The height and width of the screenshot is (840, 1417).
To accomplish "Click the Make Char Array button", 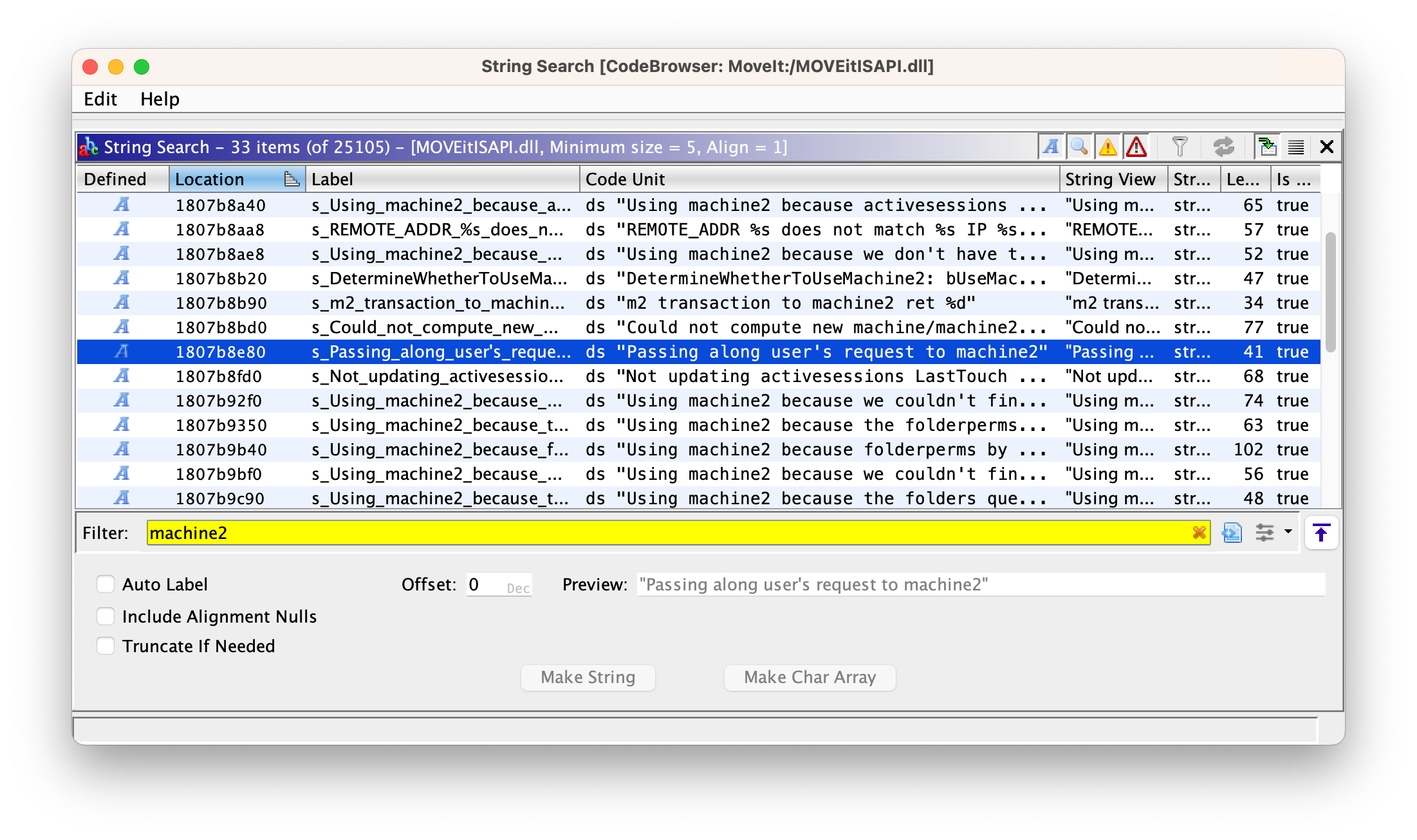I will pos(810,677).
